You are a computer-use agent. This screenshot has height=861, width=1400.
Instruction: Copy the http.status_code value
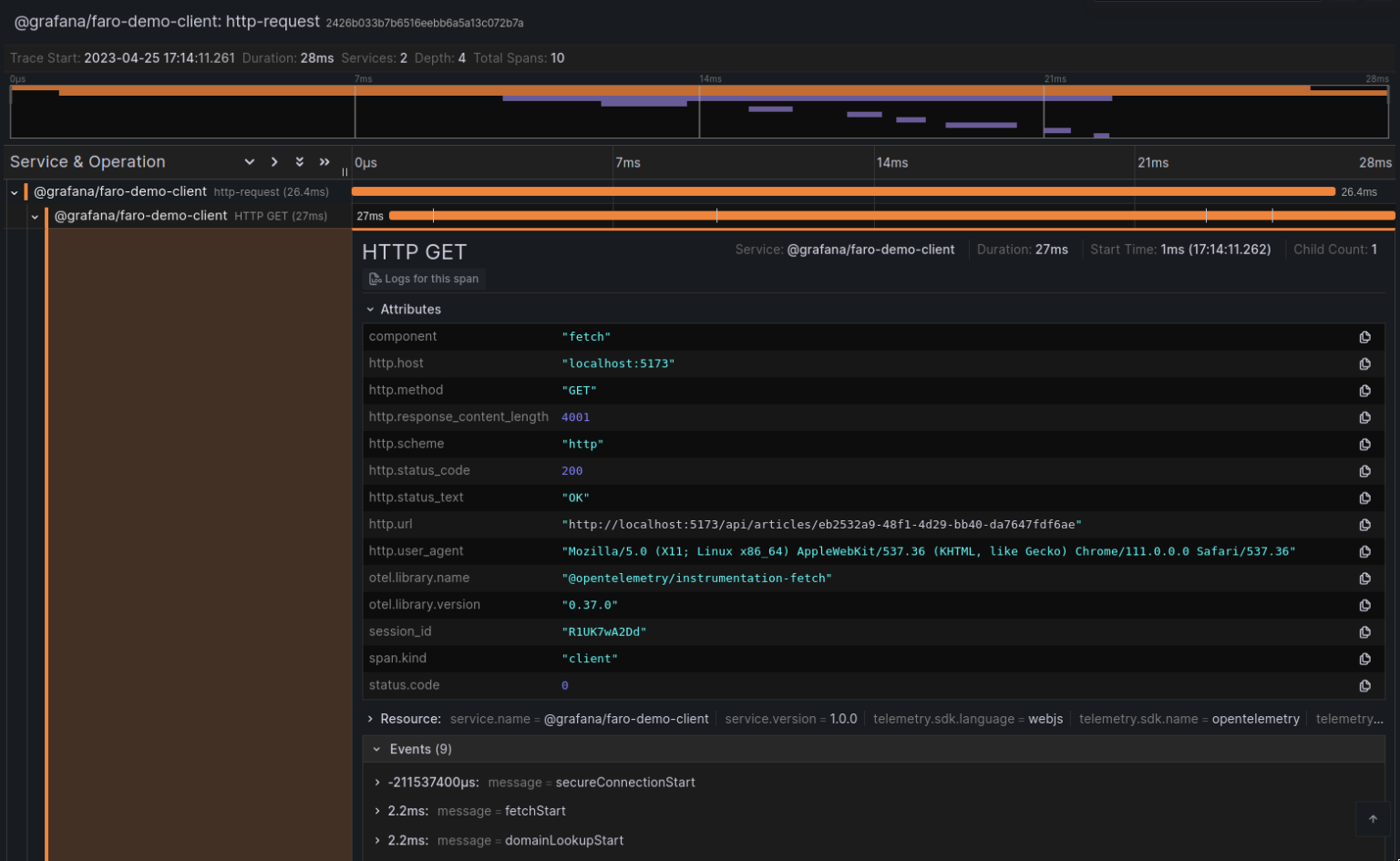[1364, 471]
